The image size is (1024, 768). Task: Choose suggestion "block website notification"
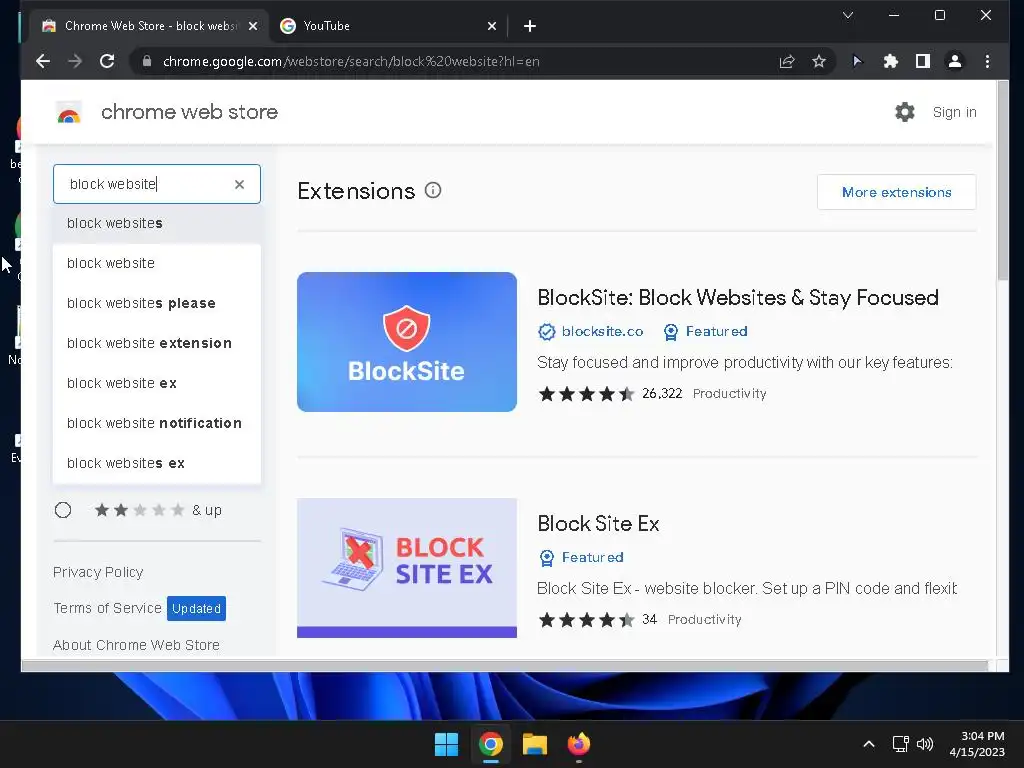click(x=157, y=423)
